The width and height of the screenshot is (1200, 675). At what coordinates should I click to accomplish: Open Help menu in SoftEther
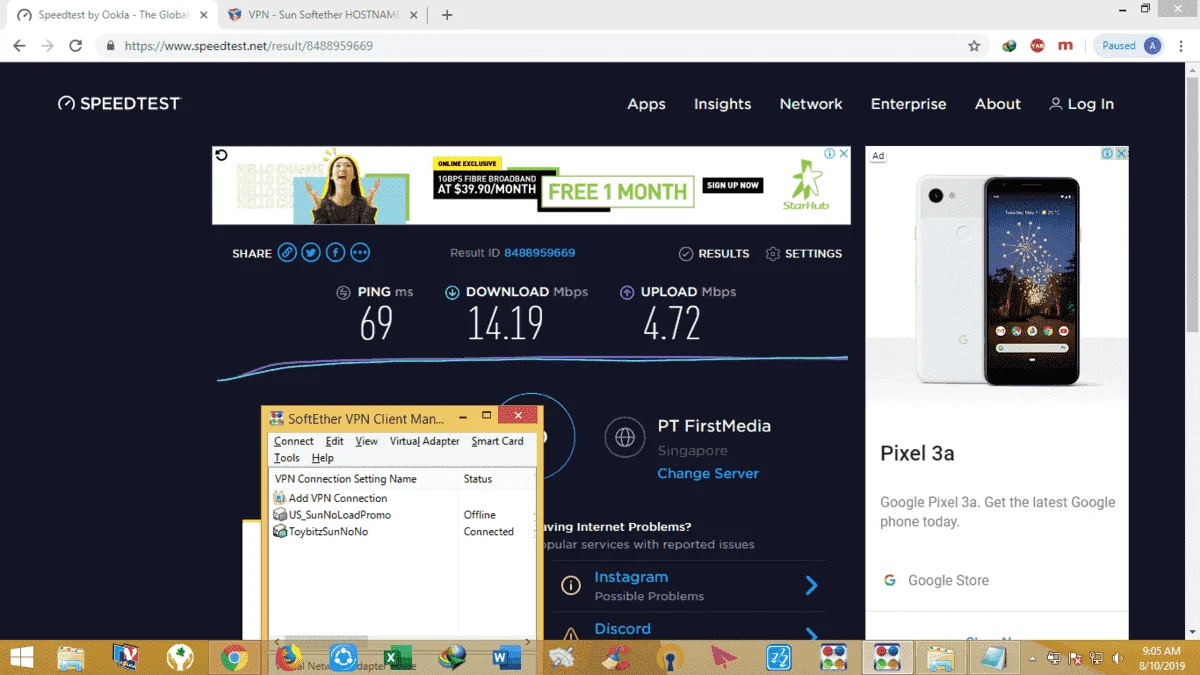coord(323,458)
